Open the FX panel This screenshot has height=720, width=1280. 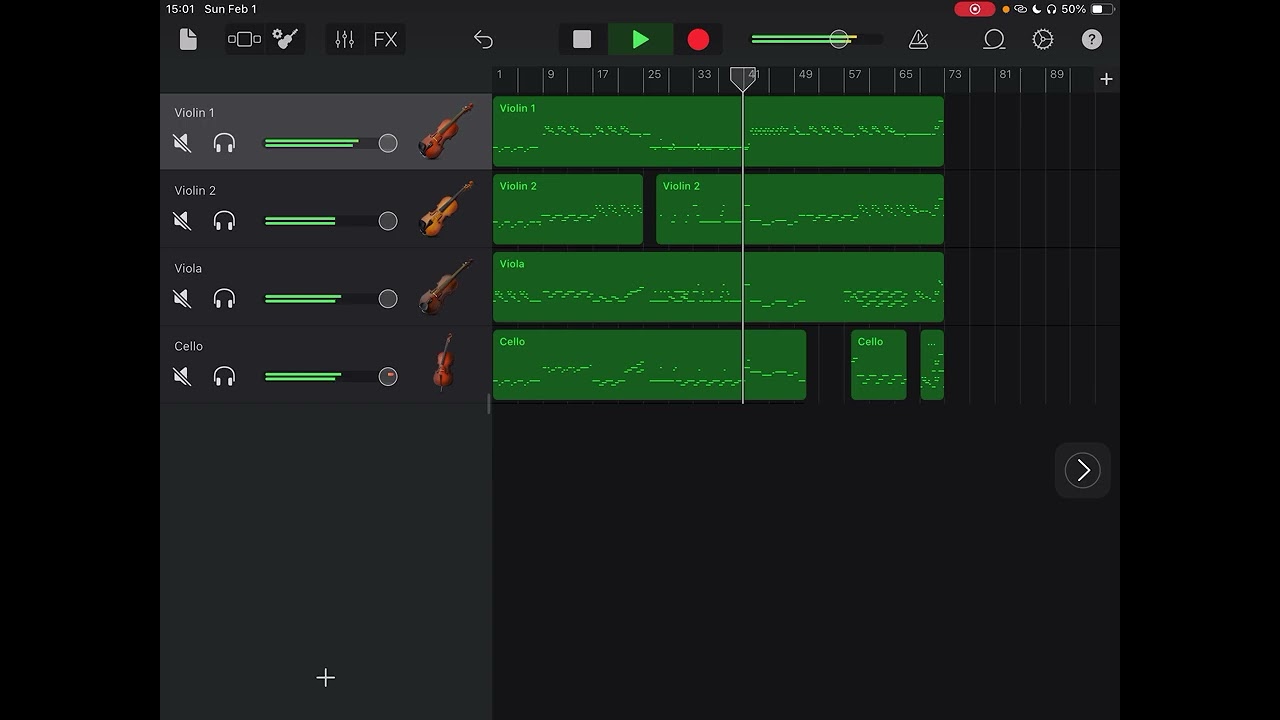pos(385,39)
